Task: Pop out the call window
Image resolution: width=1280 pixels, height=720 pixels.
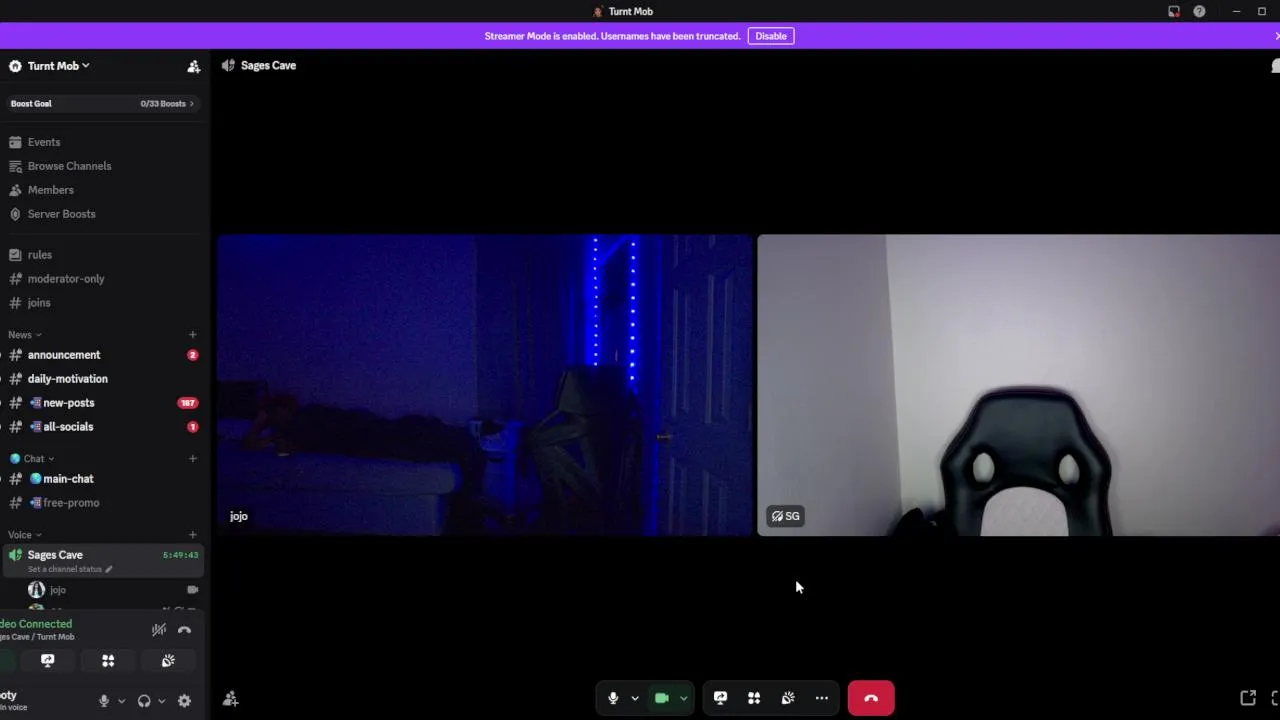Action: [1248, 698]
